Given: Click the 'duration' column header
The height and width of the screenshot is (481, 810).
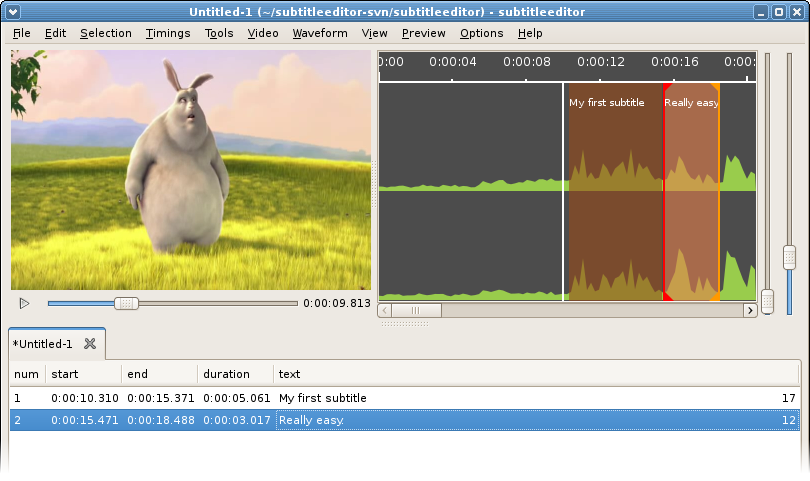Looking at the screenshot, I should pos(235,374).
